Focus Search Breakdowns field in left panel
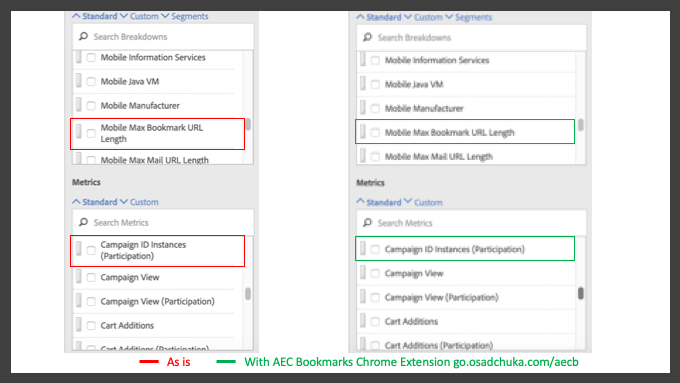This screenshot has height=383, width=680. (x=163, y=36)
